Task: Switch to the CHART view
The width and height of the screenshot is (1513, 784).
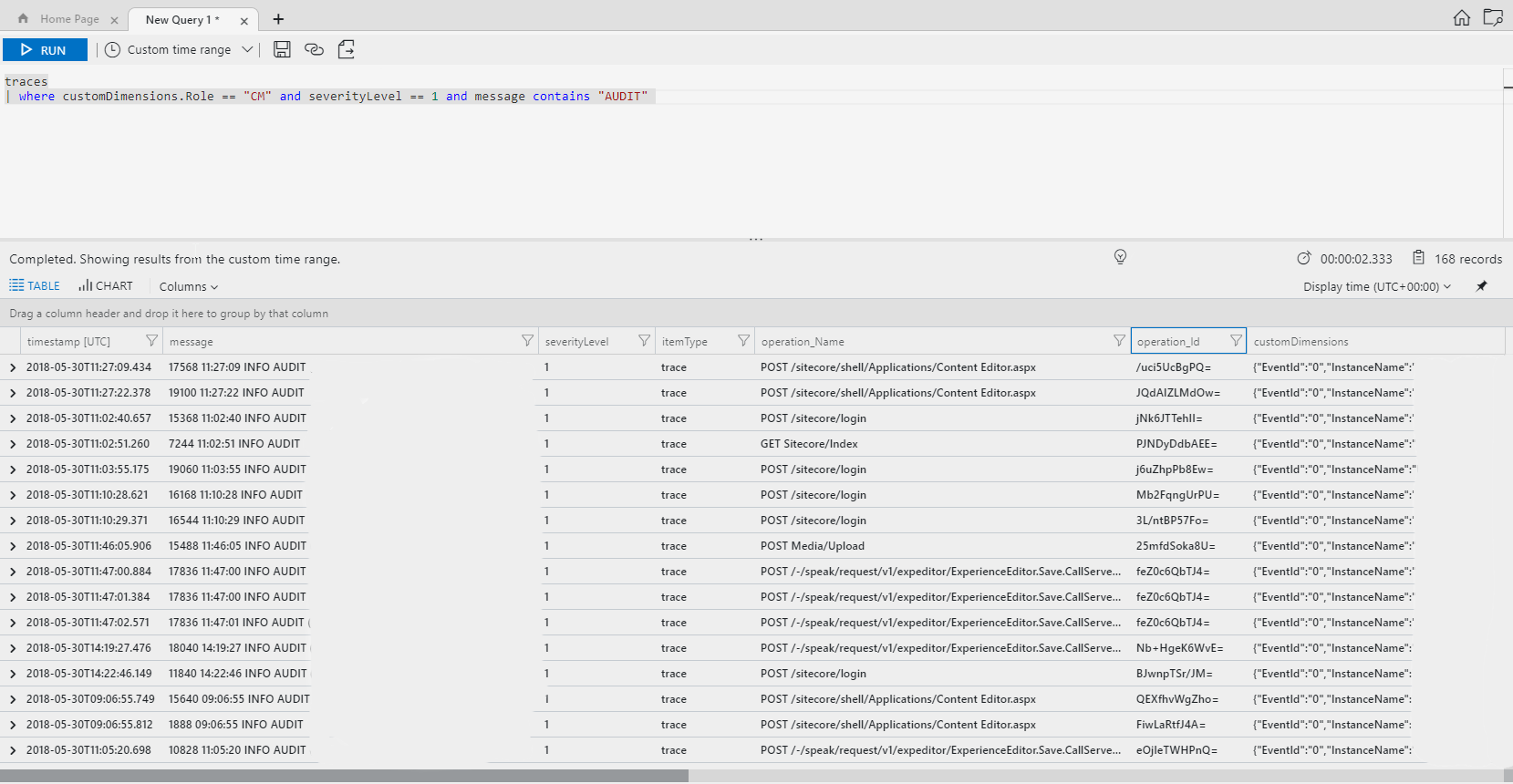Action: [106, 286]
